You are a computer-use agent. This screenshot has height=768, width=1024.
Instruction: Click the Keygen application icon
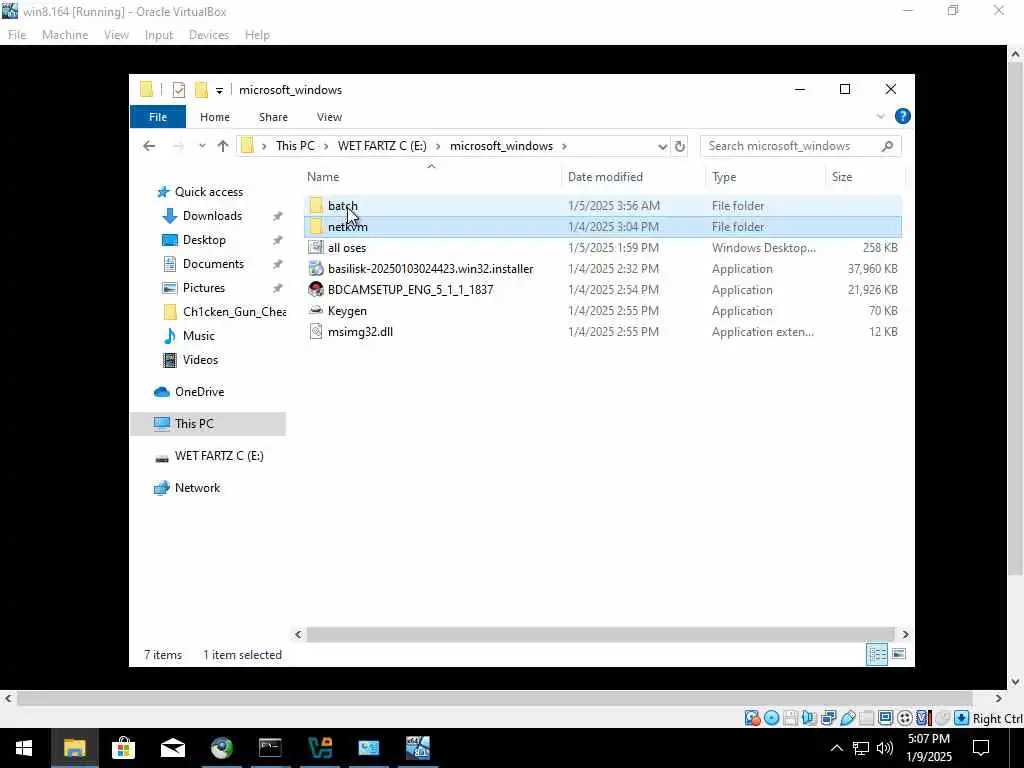pyautogui.click(x=316, y=310)
